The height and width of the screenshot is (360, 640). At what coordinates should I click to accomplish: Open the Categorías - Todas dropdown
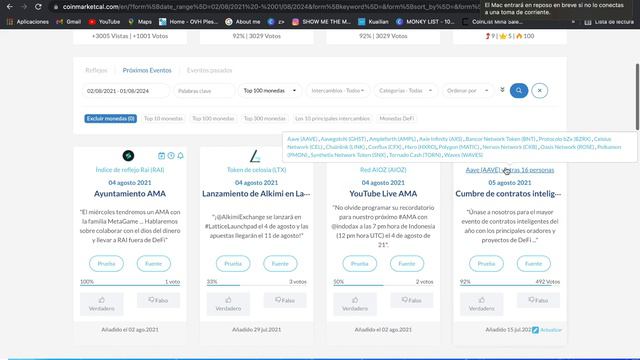click(x=406, y=91)
